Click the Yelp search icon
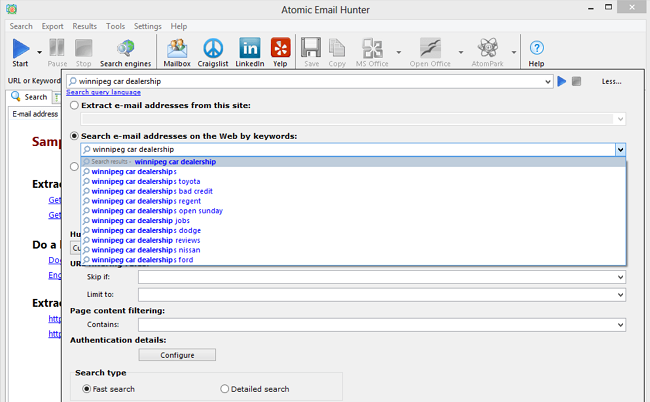The height and width of the screenshot is (402, 650). pos(281,50)
